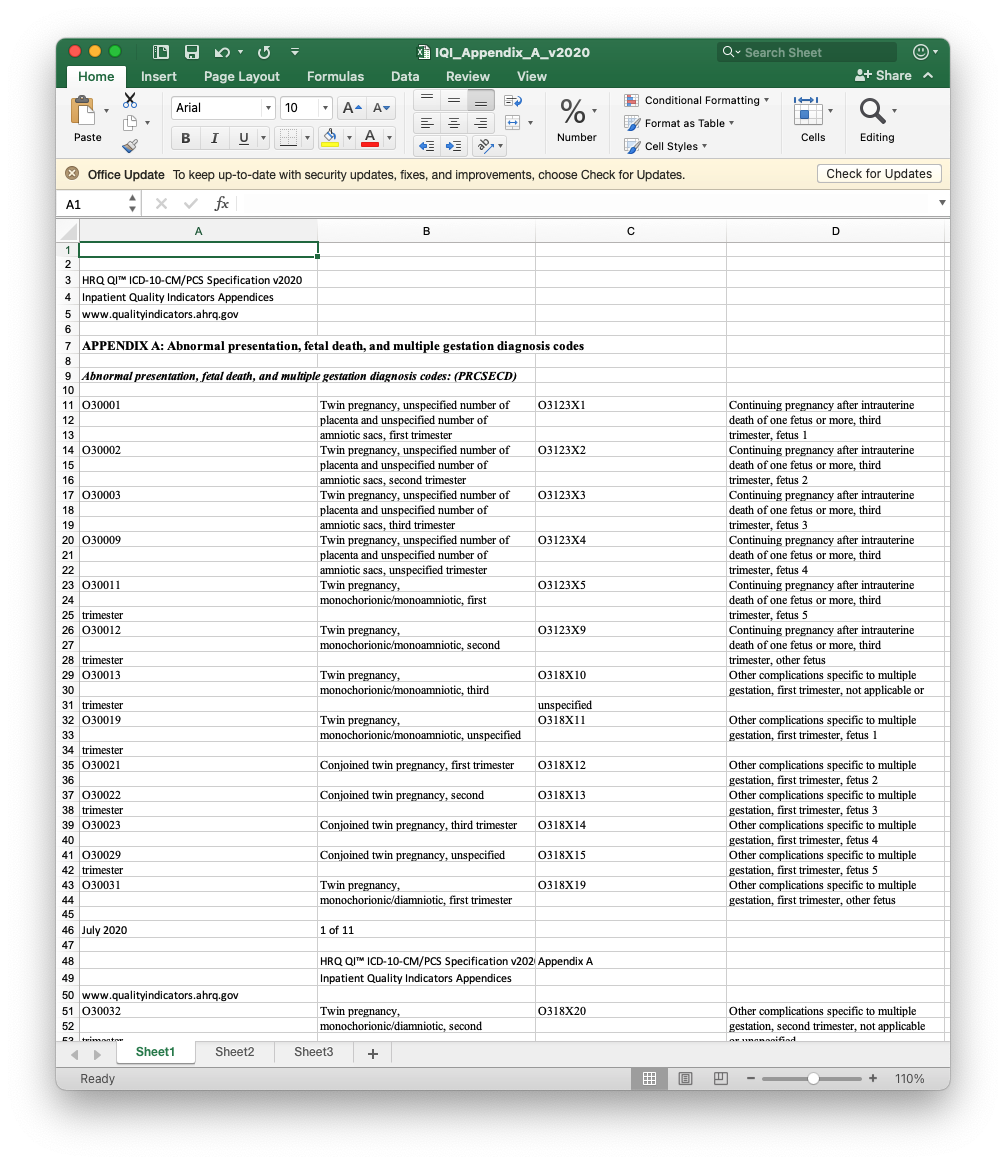Open the Formulas ribbon tab
1006x1164 pixels.
coord(335,76)
